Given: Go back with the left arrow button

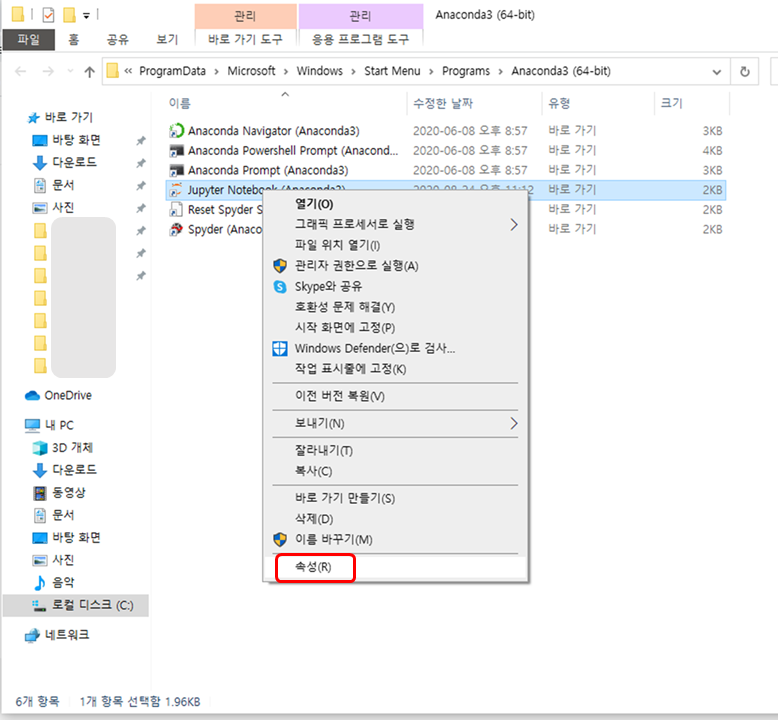Looking at the screenshot, I should (20, 71).
